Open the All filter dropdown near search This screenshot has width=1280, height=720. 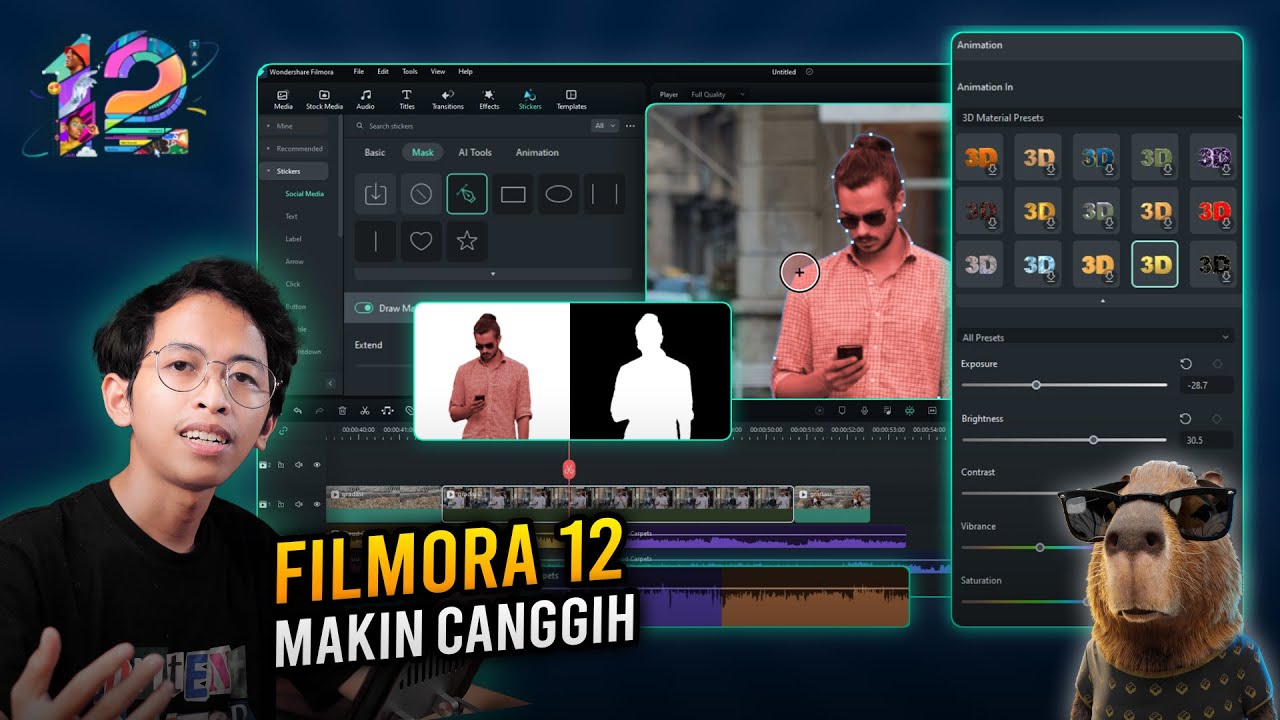coord(605,126)
